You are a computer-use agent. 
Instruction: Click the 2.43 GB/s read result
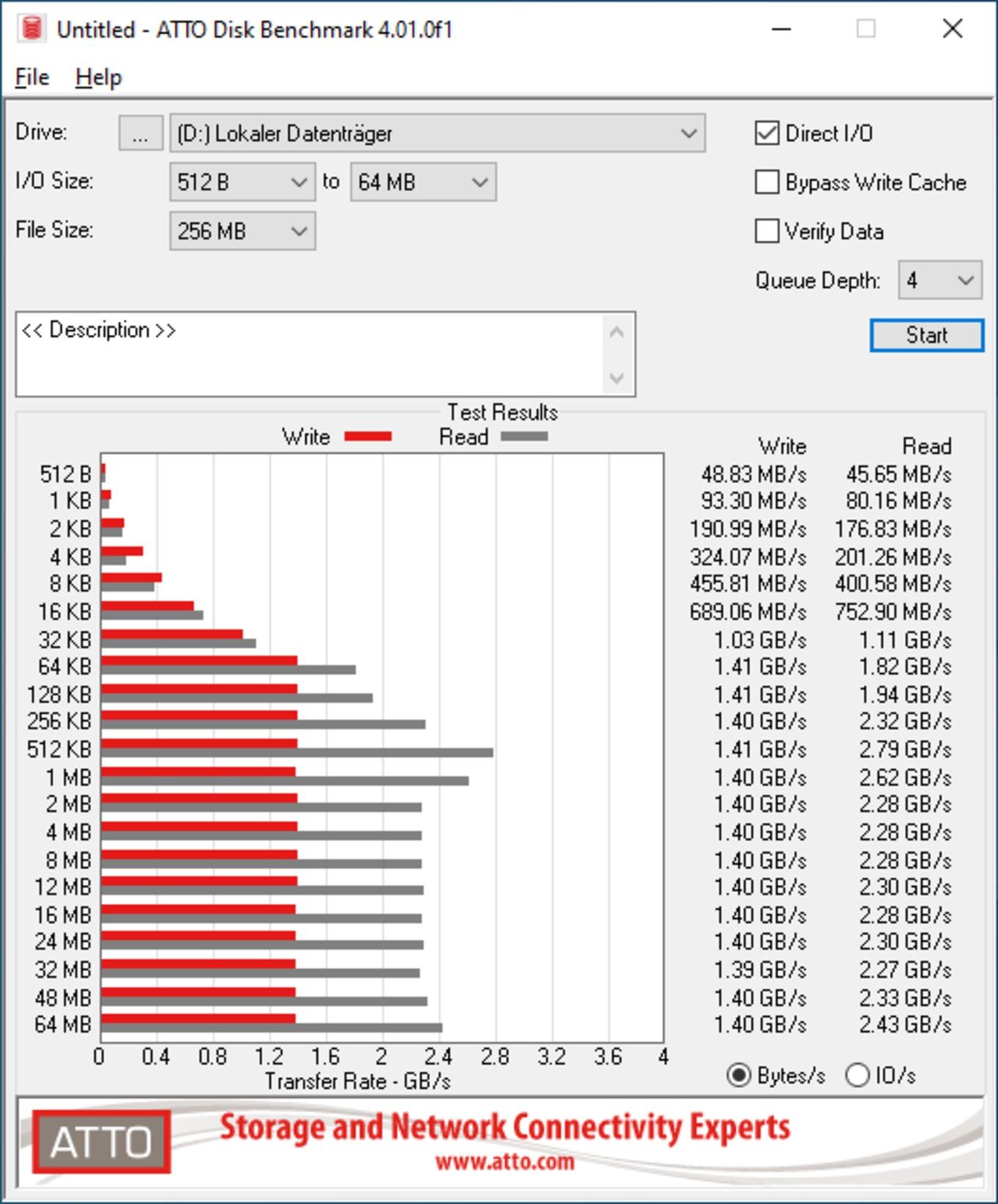[x=906, y=1024]
